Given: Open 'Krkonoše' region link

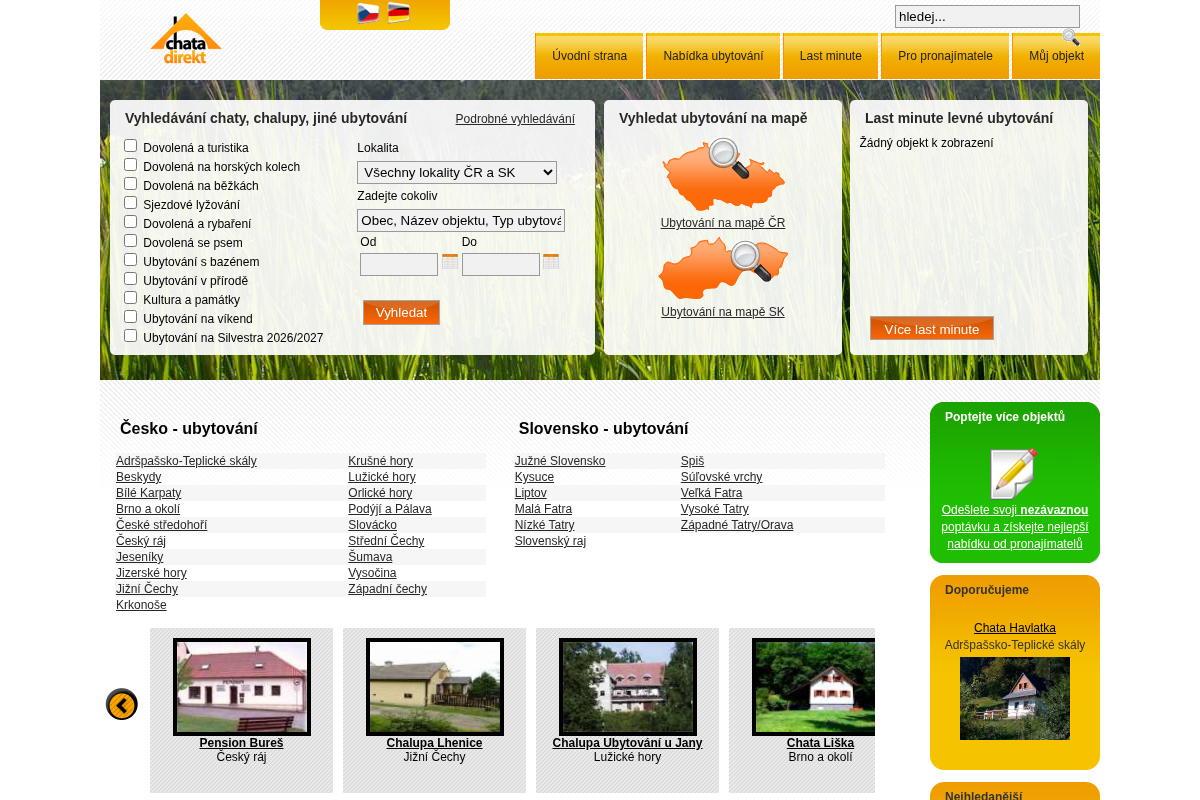Looking at the screenshot, I should tap(141, 605).
